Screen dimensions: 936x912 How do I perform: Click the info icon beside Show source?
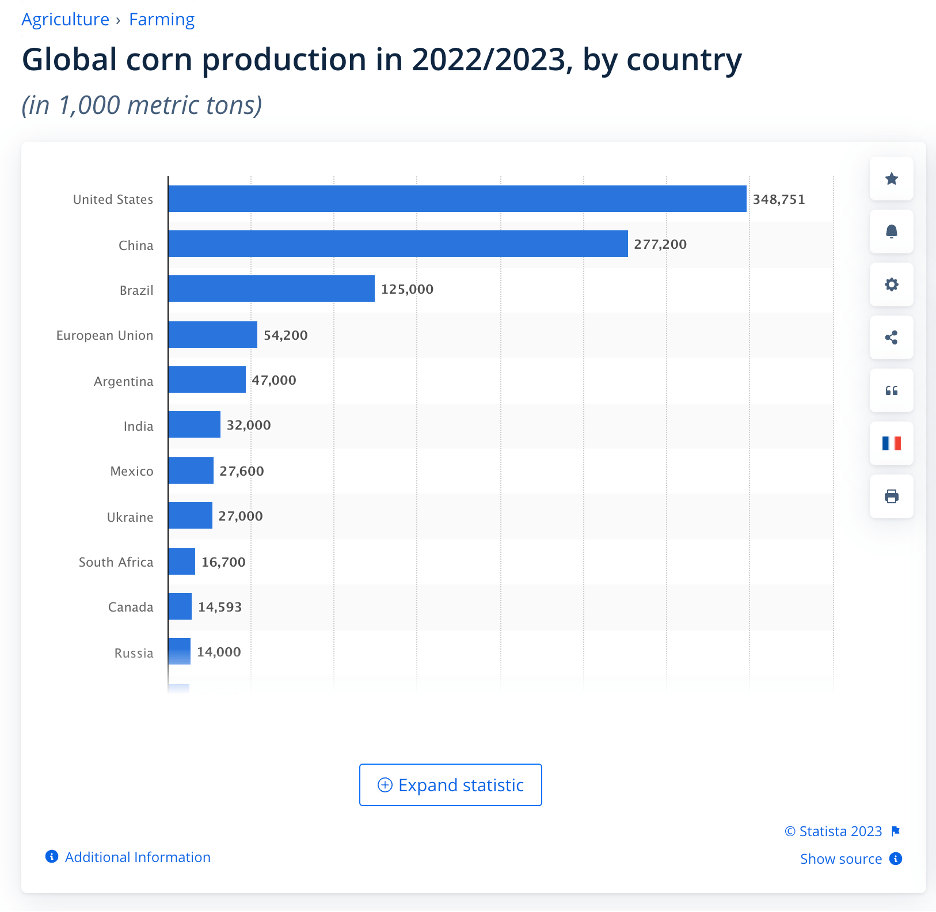tap(896, 859)
